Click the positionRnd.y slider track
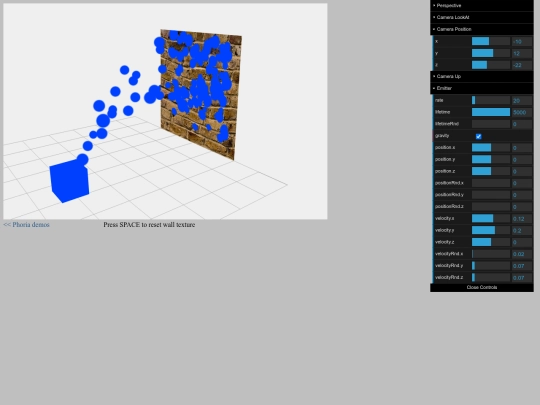Viewport: 540px width, 405px height. [x=491, y=195]
